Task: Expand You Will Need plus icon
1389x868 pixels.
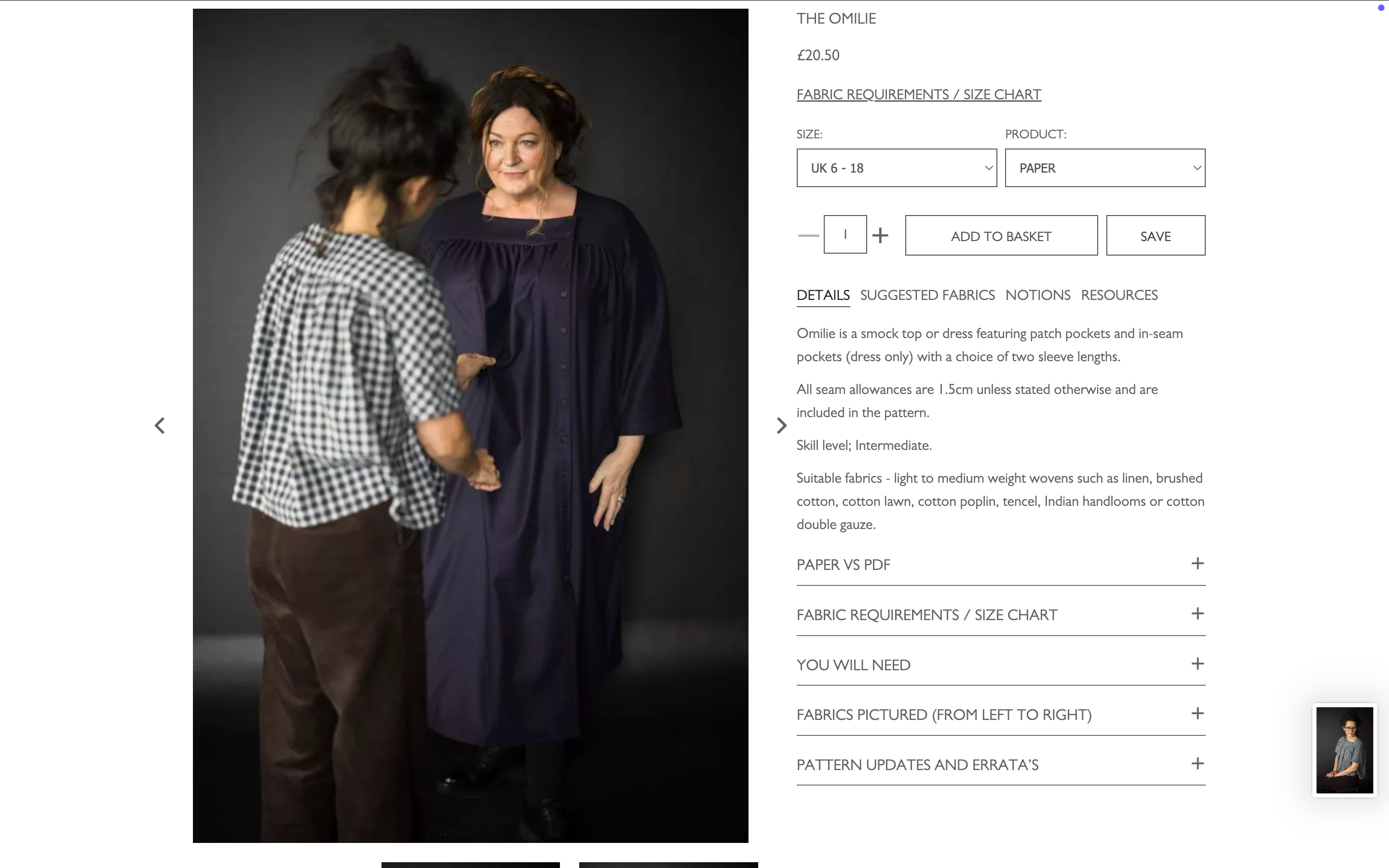Action: (1198, 664)
